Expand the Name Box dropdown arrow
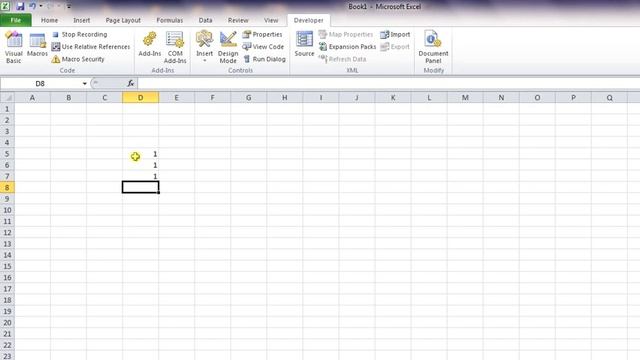This screenshot has width=640, height=360. tap(84, 83)
